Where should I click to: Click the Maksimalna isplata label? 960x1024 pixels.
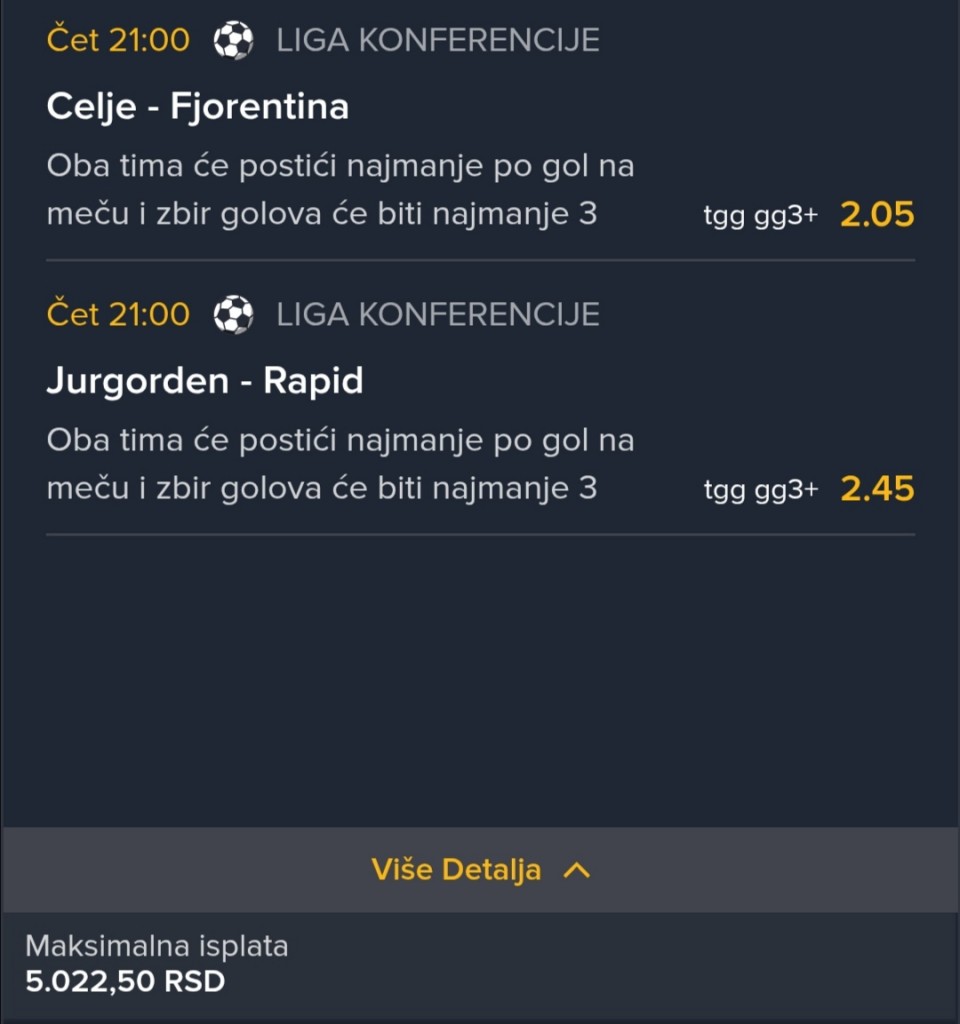point(156,946)
